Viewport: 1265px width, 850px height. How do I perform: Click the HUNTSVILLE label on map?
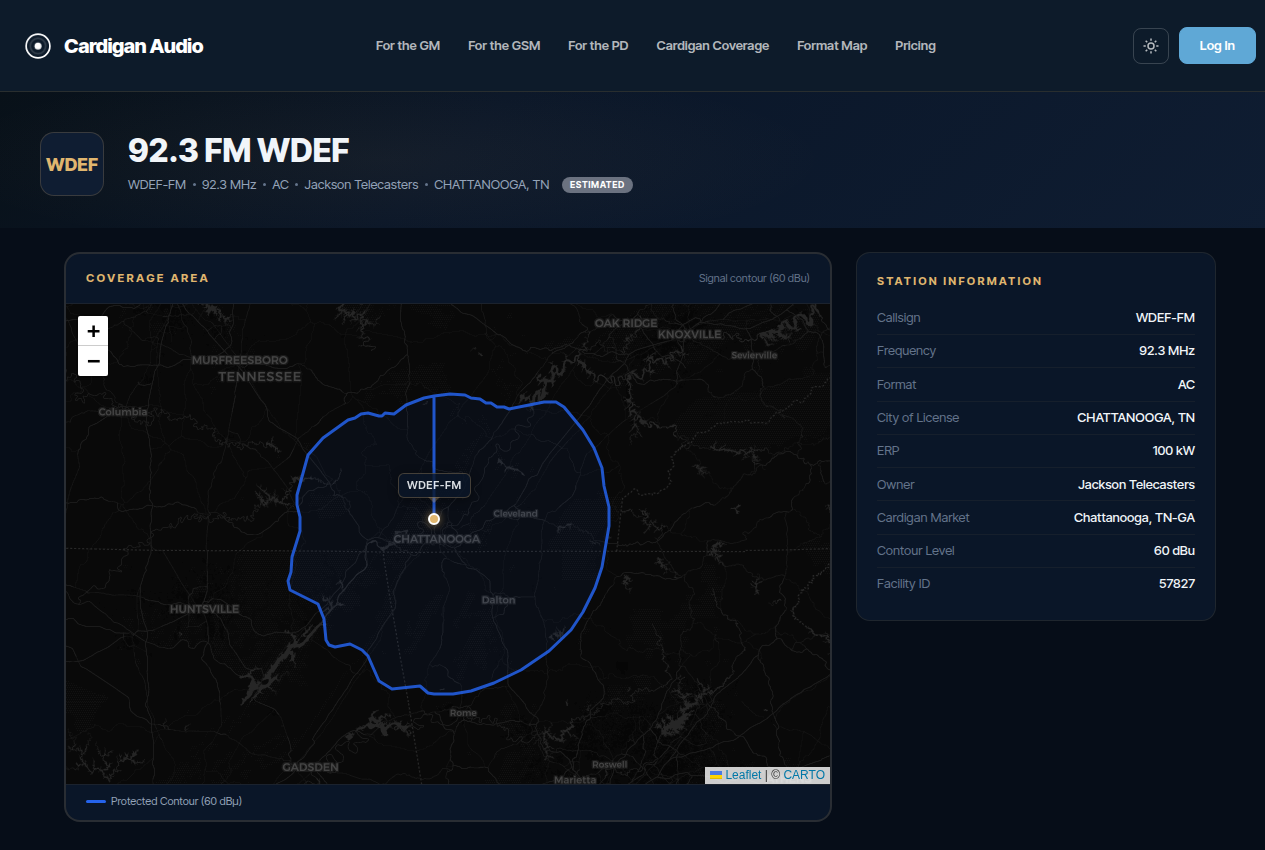pyautogui.click(x=204, y=609)
